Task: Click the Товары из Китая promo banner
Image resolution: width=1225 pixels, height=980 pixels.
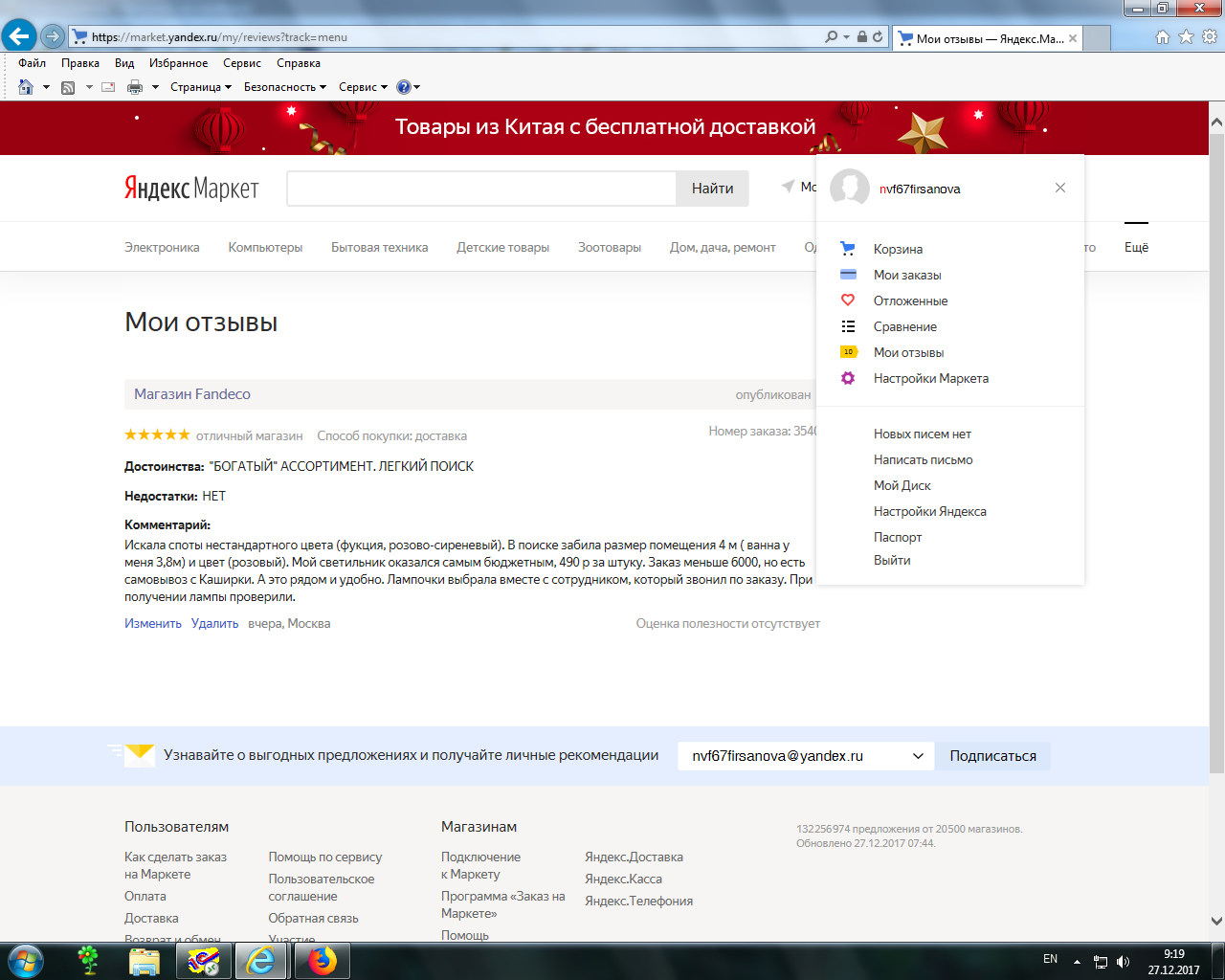Action: 605,127
